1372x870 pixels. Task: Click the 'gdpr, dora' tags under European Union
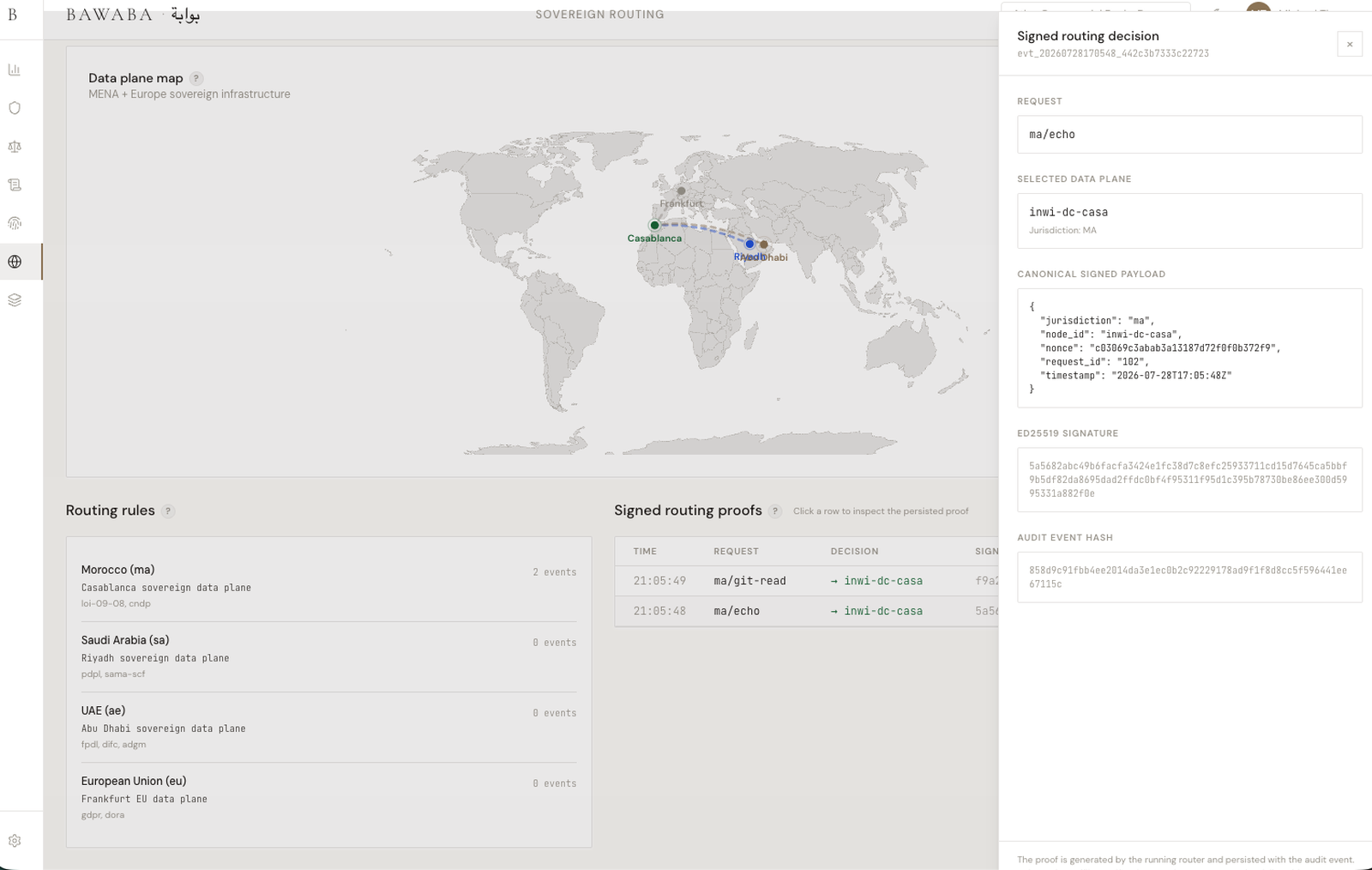point(103,815)
